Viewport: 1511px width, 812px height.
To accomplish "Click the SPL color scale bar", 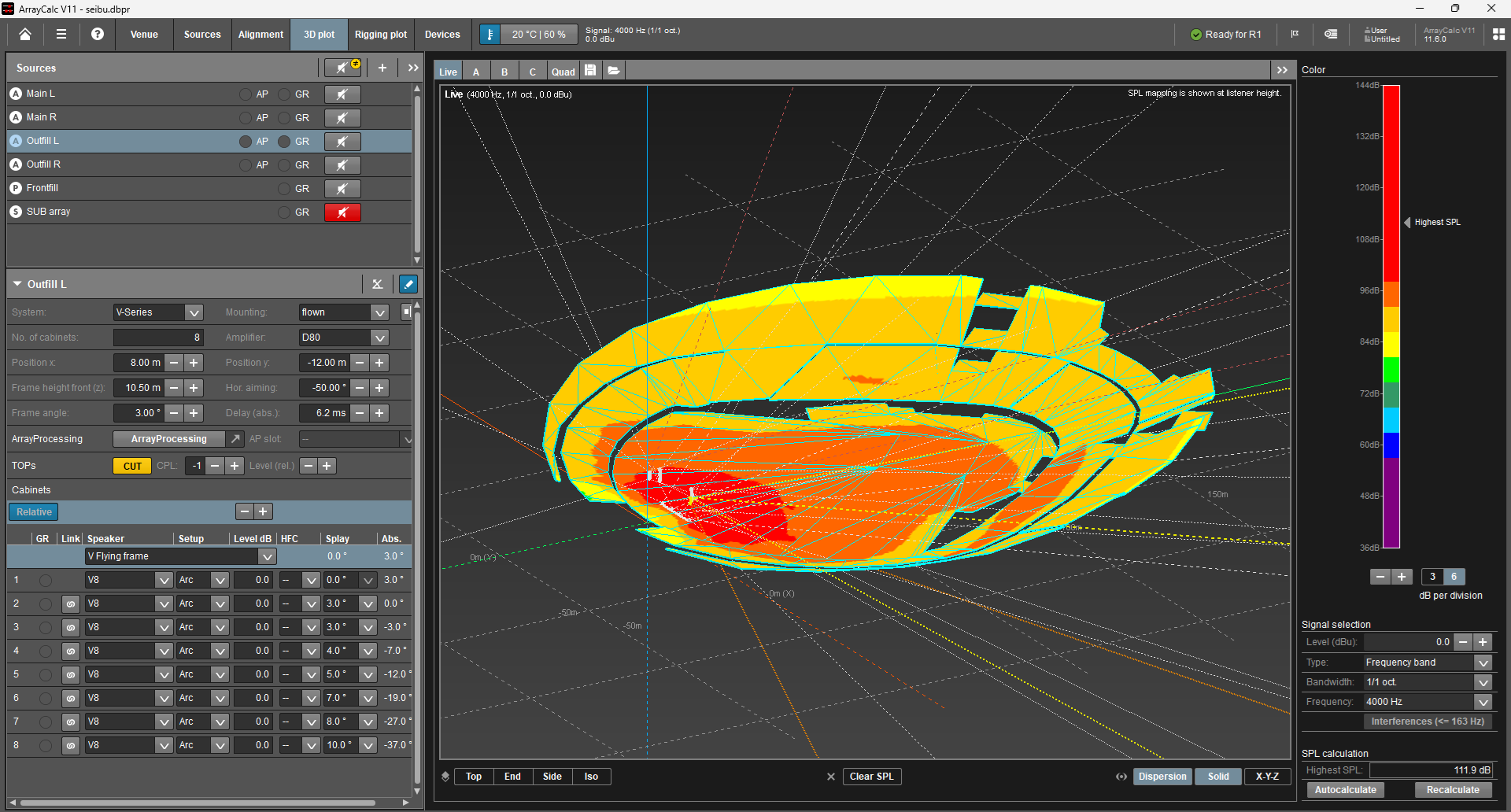I will coord(1391,316).
